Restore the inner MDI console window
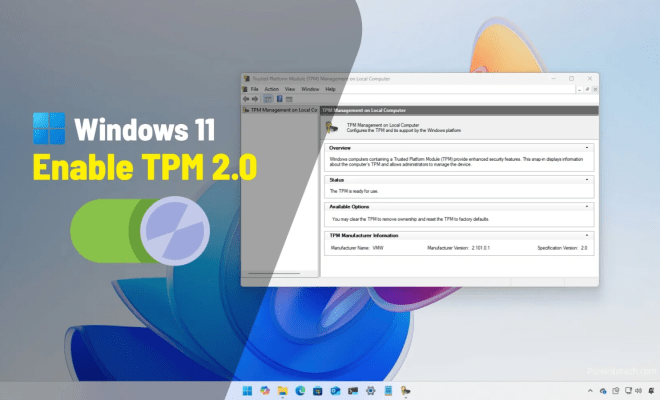This screenshot has width=660, height=400. (x=587, y=89)
